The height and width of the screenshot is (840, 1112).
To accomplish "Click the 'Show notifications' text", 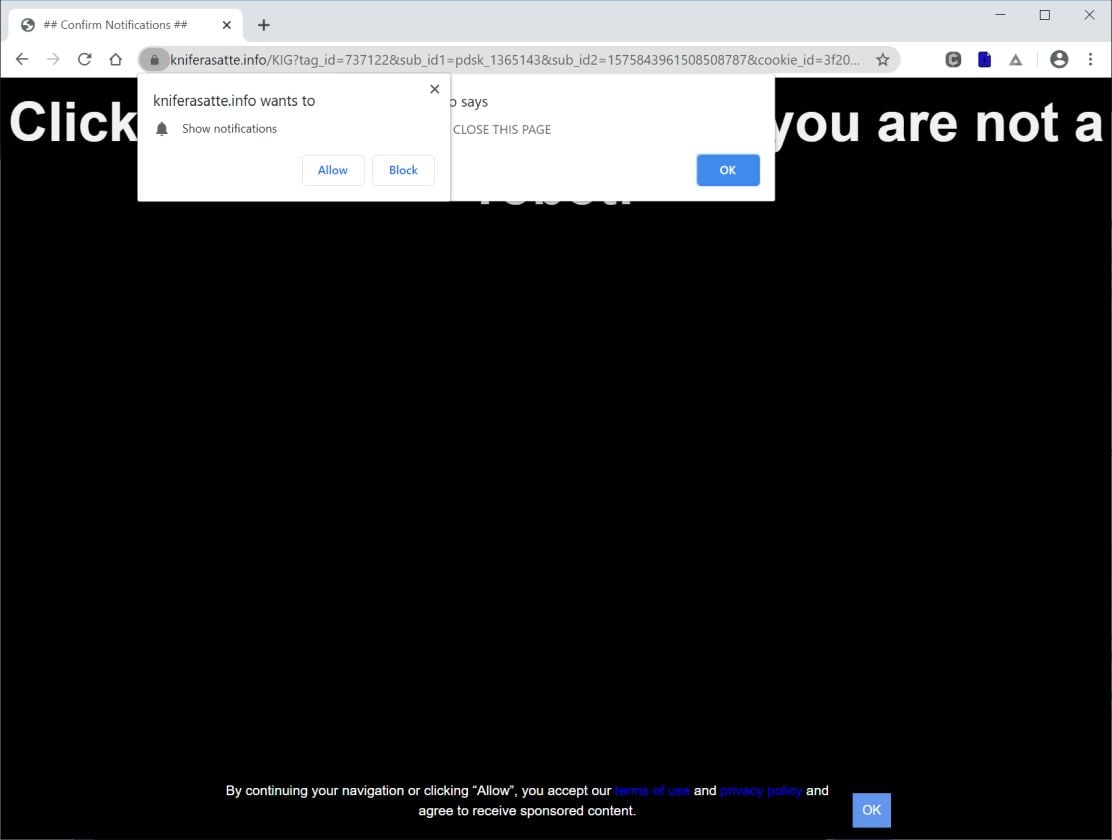I will click(229, 128).
